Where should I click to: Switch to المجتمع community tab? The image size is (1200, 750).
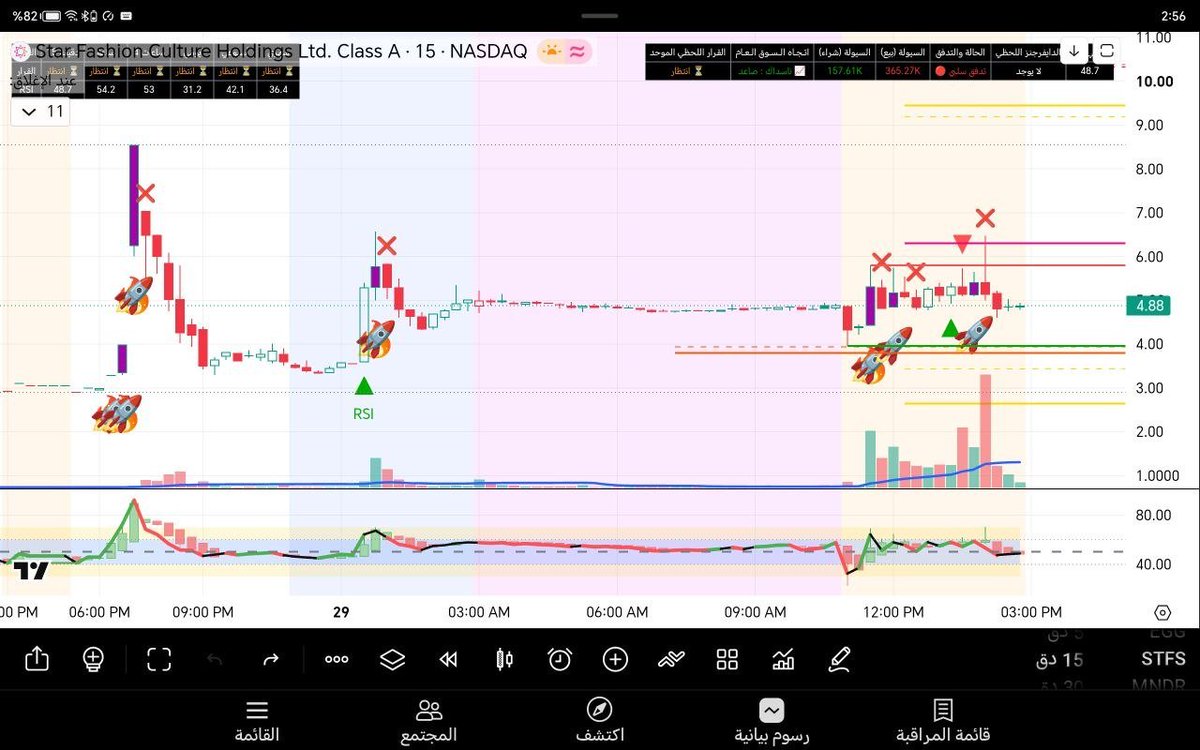click(429, 720)
